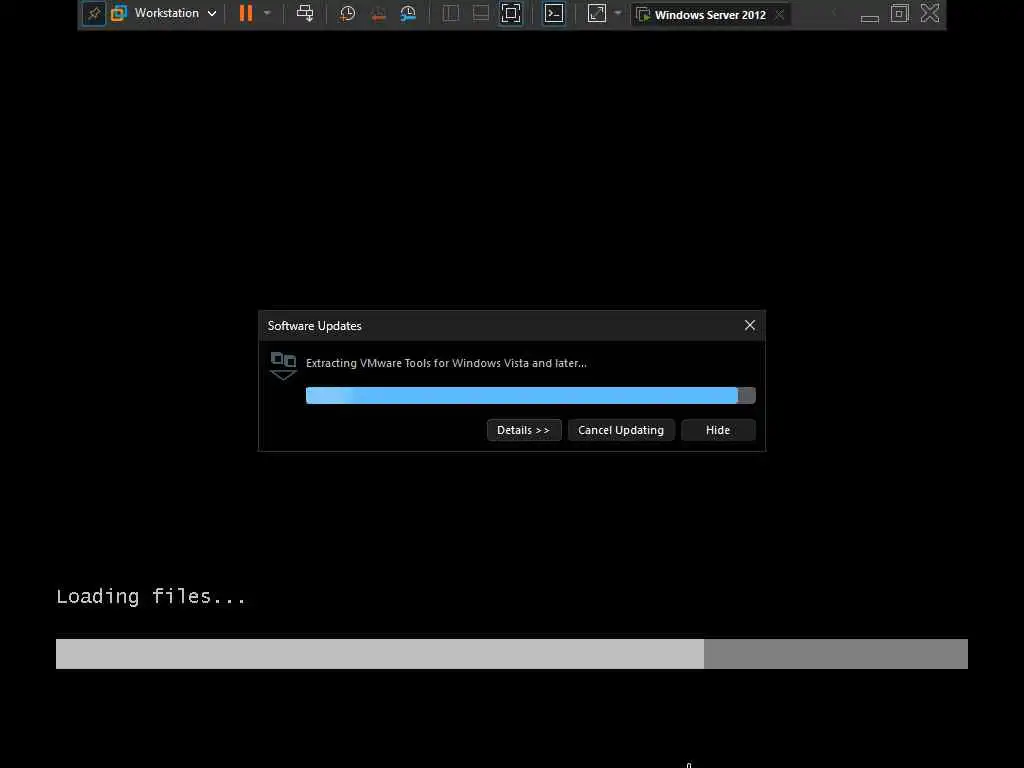Close the Windows Server 2012 tab
Viewport: 1024px width, 768px height.
[x=780, y=14]
